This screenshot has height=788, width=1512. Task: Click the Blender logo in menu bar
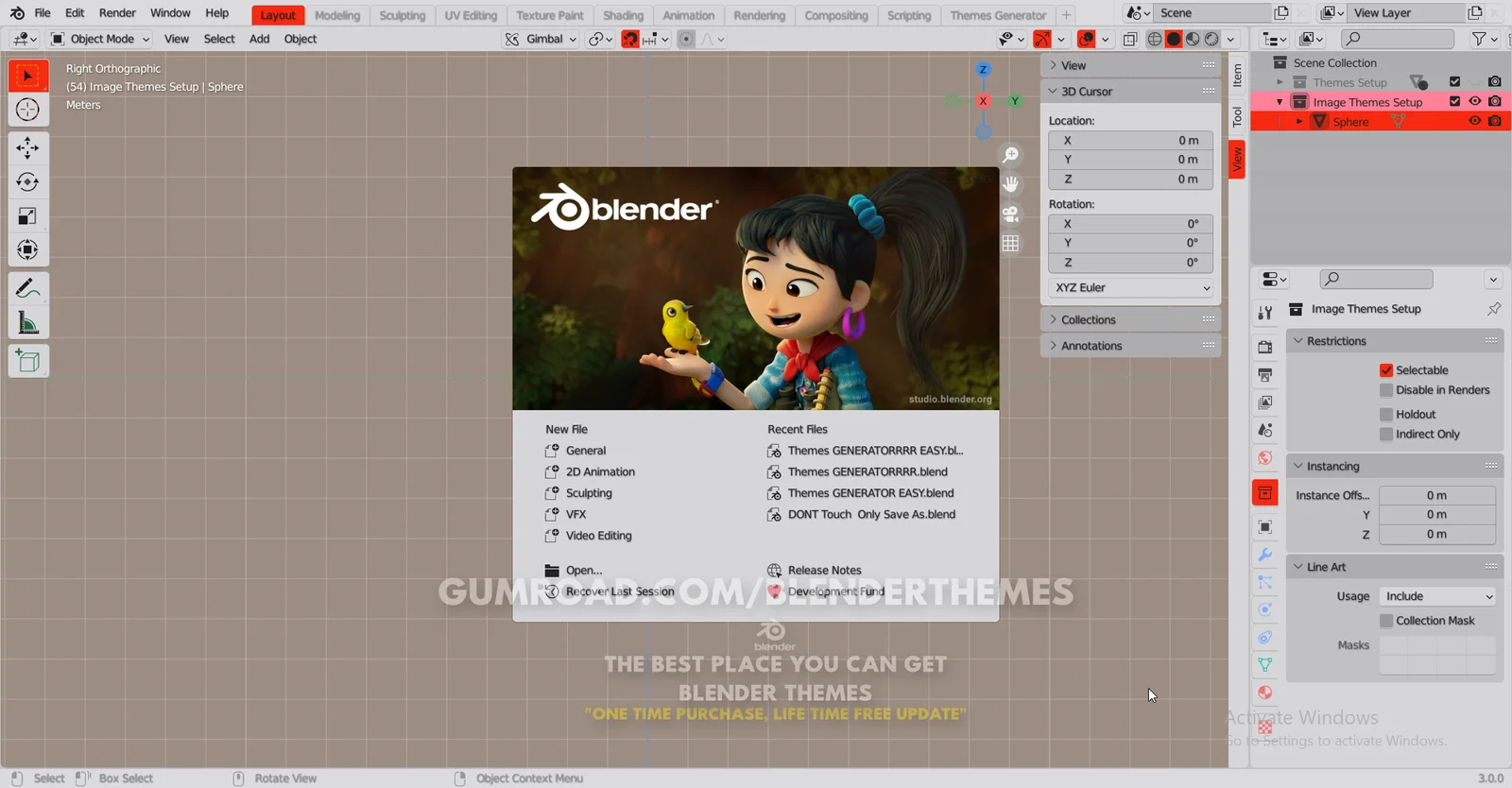point(17,13)
